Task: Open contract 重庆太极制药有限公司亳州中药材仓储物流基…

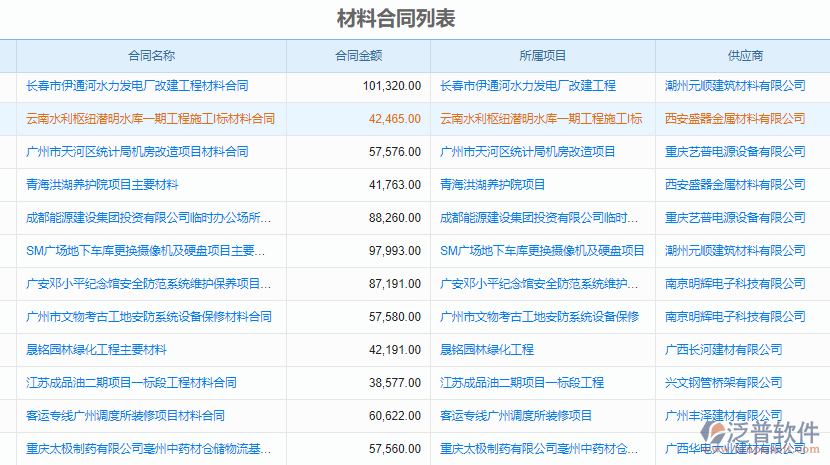Action: point(148,449)
